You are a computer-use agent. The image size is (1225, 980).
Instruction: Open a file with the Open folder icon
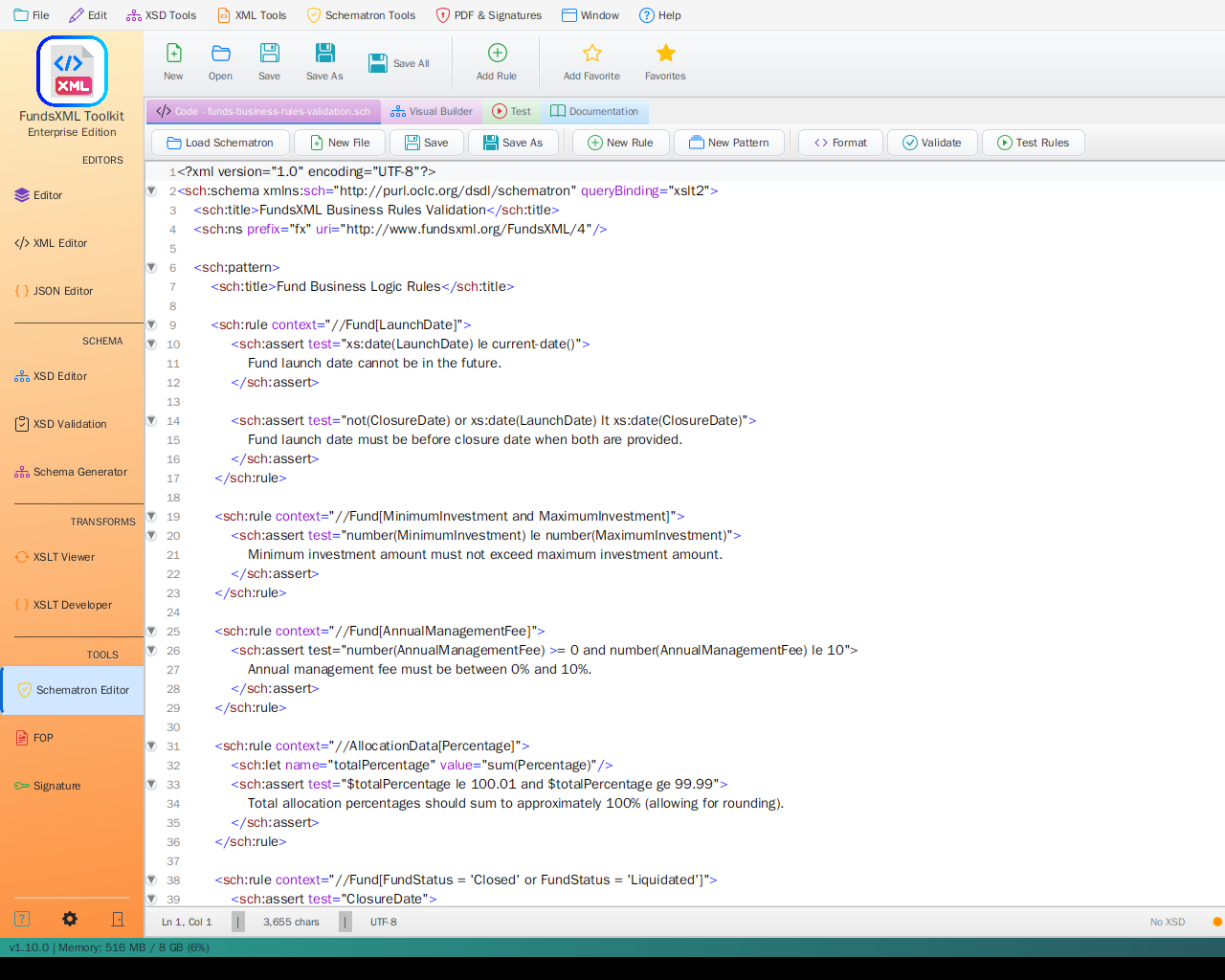point(221,53)
